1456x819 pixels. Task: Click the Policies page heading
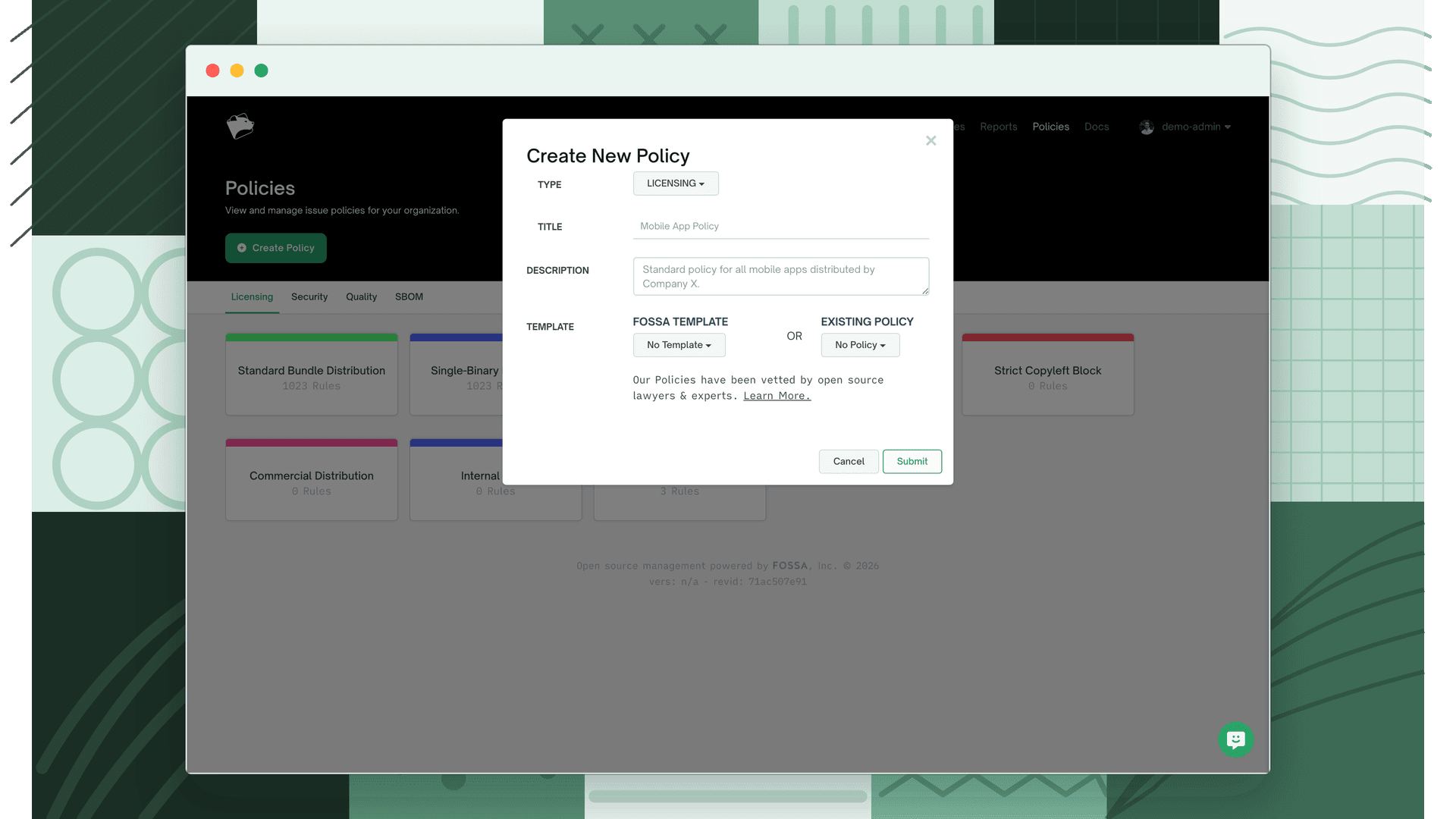[x=260, y=188]
